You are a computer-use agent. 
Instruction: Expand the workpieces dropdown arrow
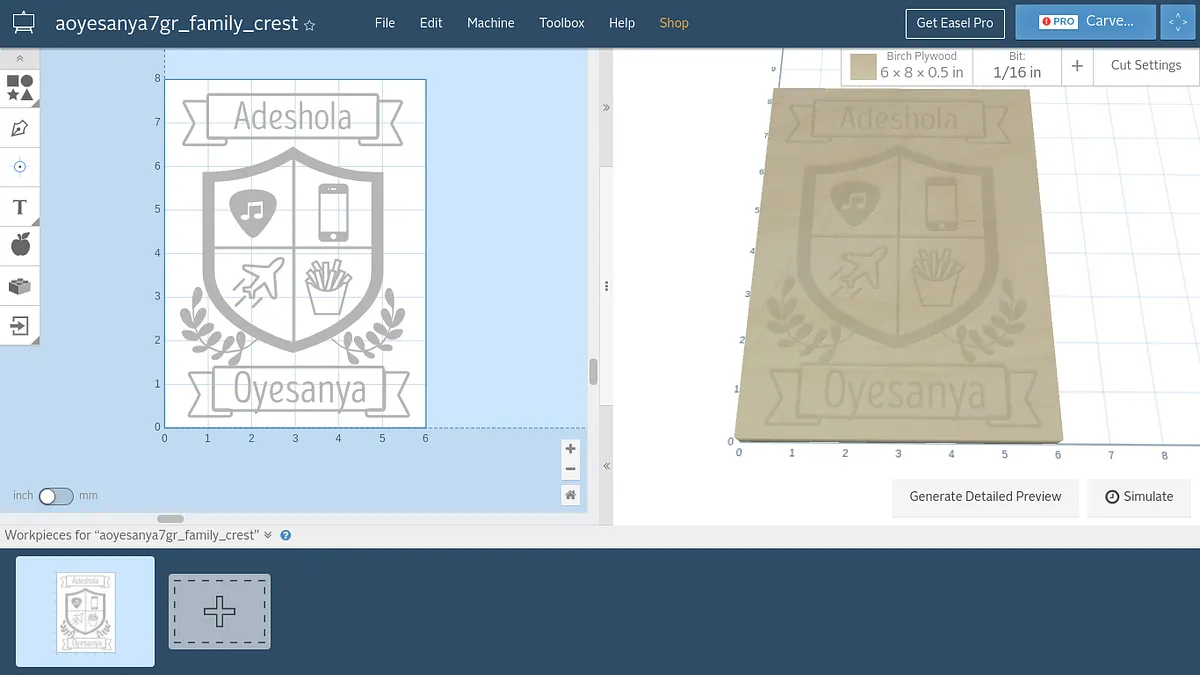coord(268,535)
